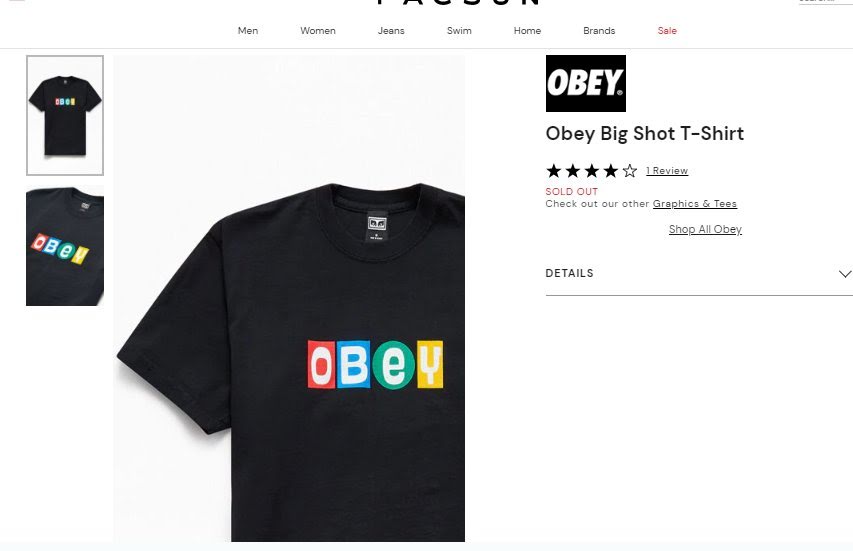Viewport: 853px width, 551px height.
Task: Open the DETAILS accordion label
Action: [570, 273]
